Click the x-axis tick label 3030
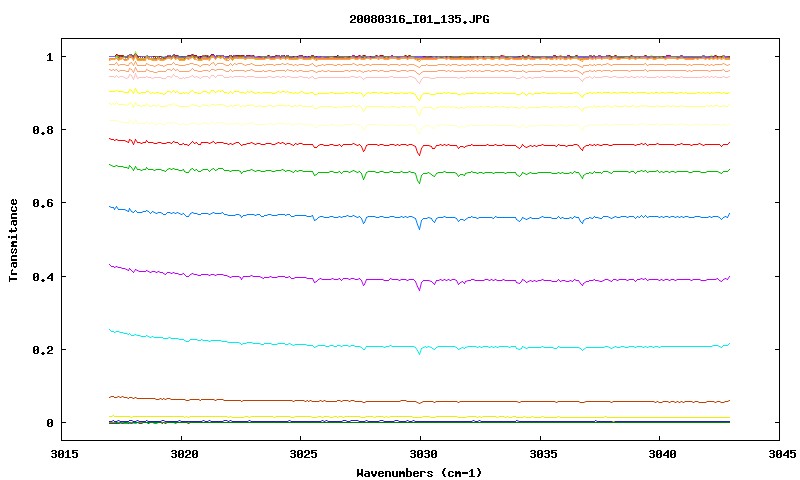Image resolution: width=800 pixels, height=480 pixels. (423, 454)
